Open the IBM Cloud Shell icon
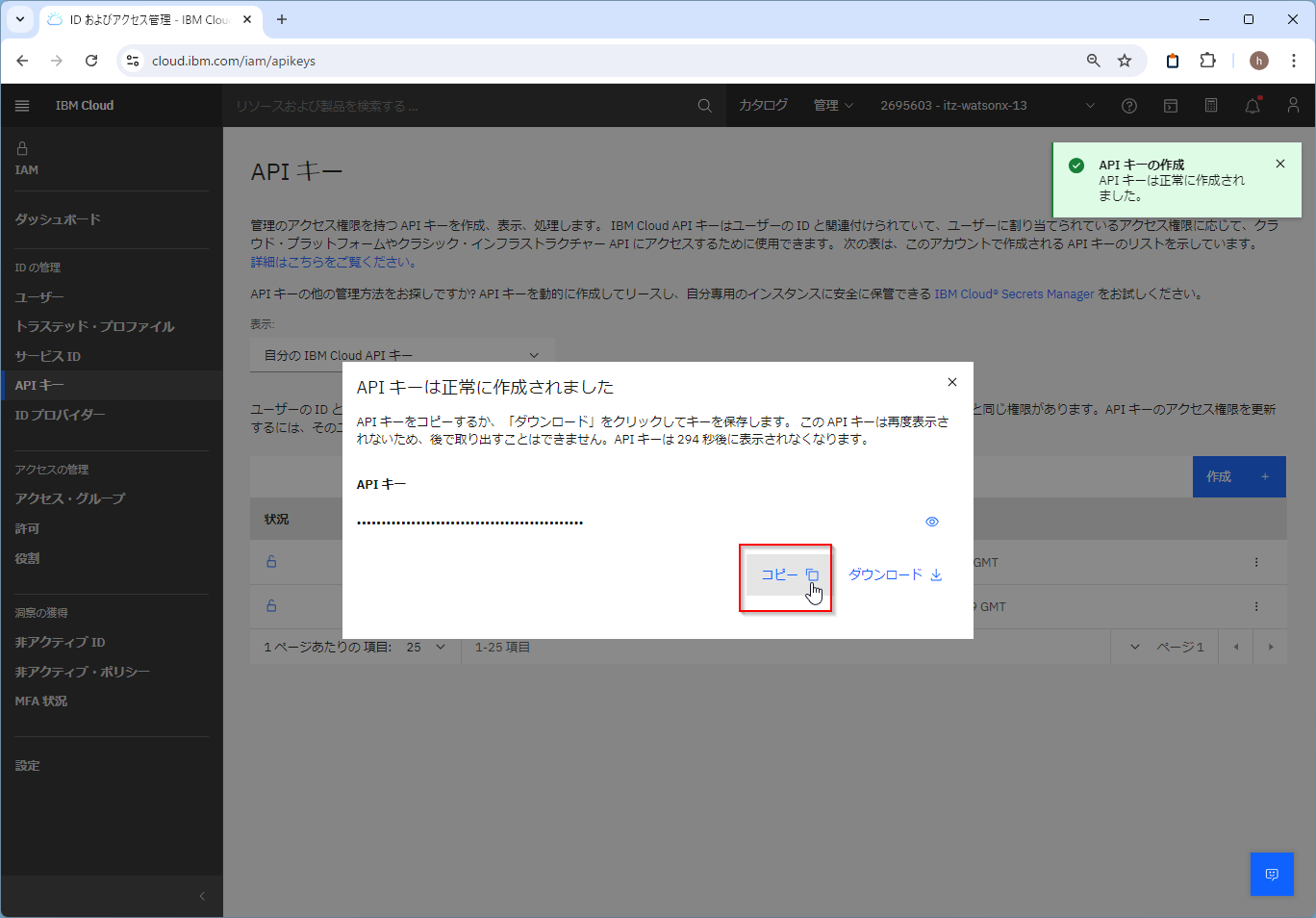The height and width of the screenshot is (918, 1316). 1171,106
